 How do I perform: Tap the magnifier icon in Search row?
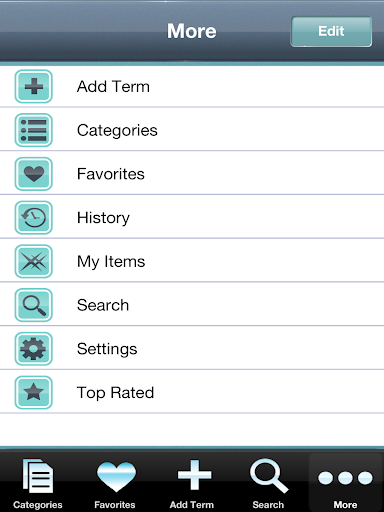click(x=34, y=305)
